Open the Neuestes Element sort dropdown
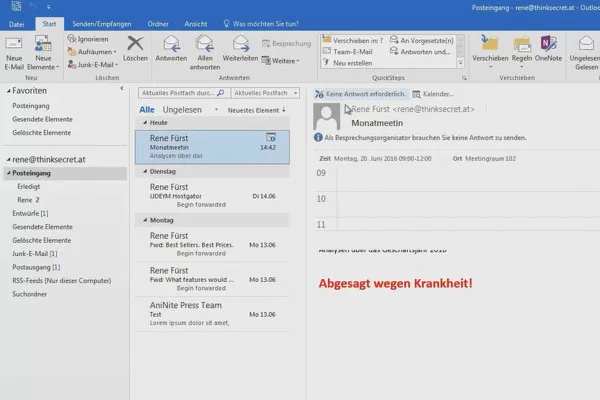This screenshot has width=600, height=400. [x=257, y=110]
